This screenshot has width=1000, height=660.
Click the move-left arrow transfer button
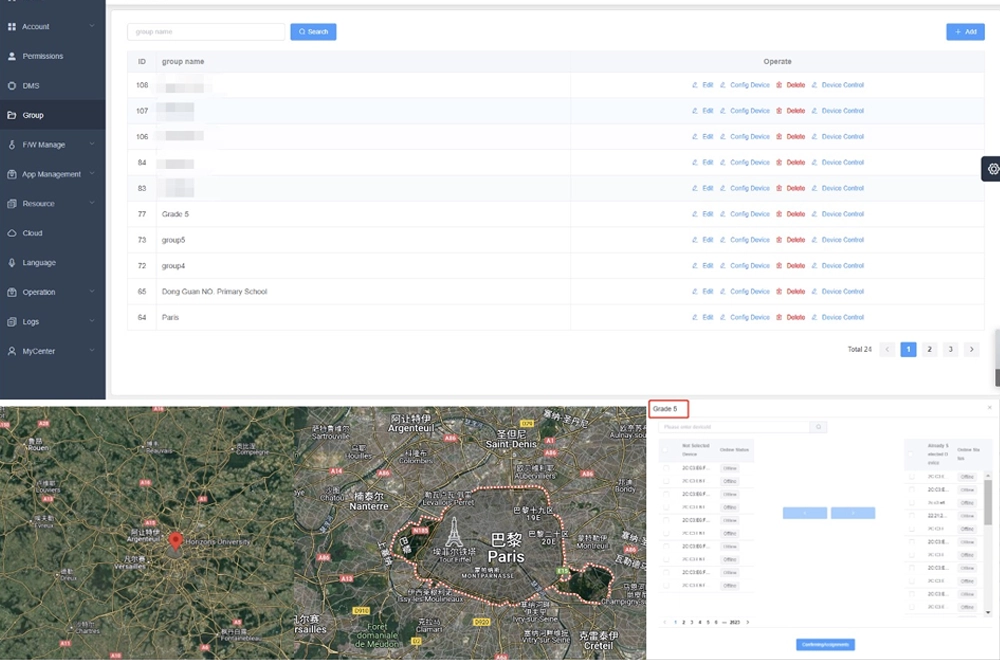[805, 513]
